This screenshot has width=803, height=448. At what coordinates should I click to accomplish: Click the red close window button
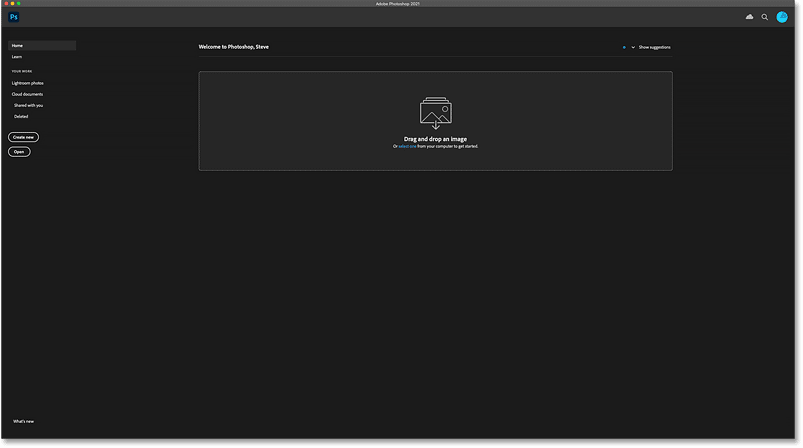click(x=6, y=4)
